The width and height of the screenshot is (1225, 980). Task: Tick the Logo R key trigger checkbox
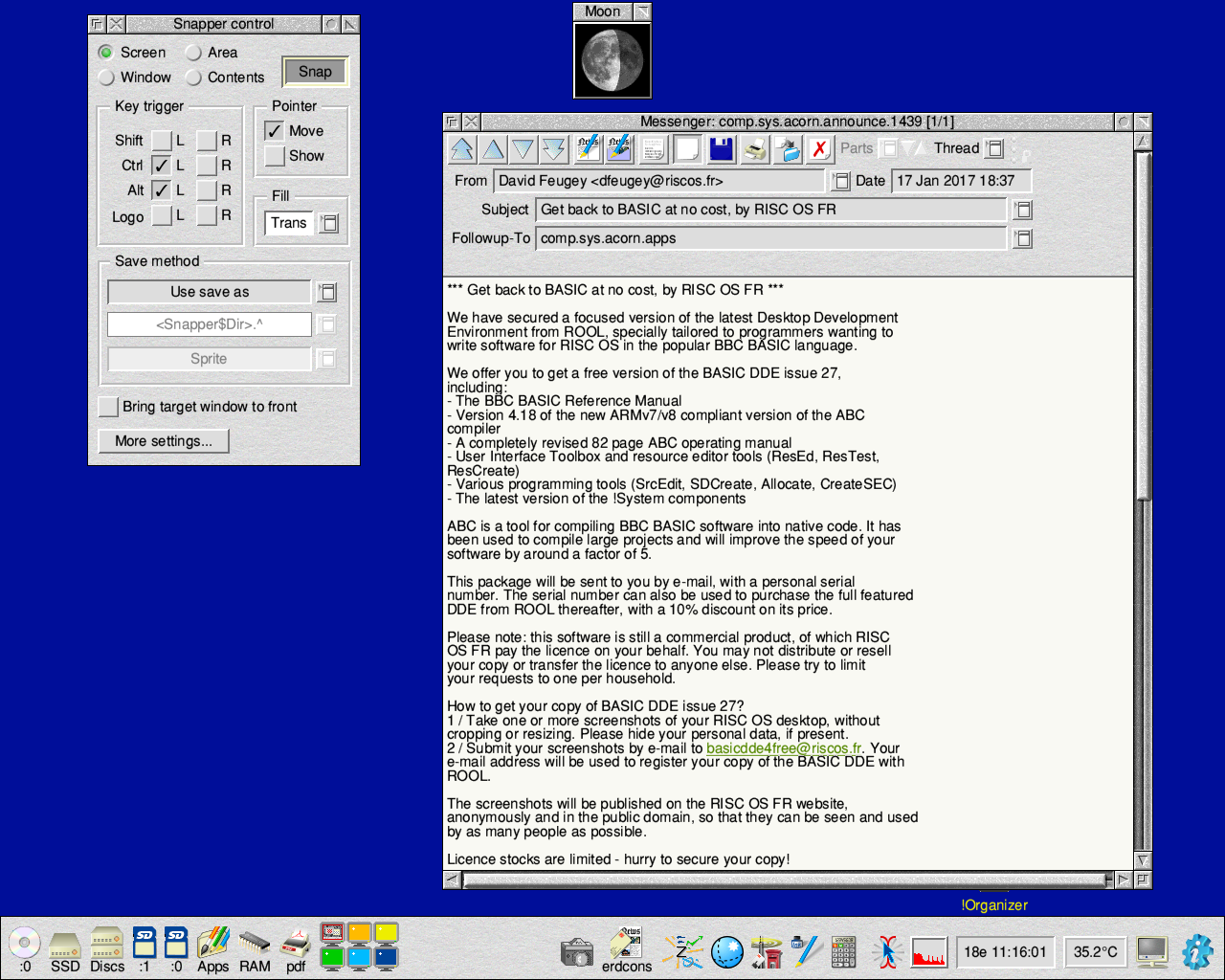point(207,215)
